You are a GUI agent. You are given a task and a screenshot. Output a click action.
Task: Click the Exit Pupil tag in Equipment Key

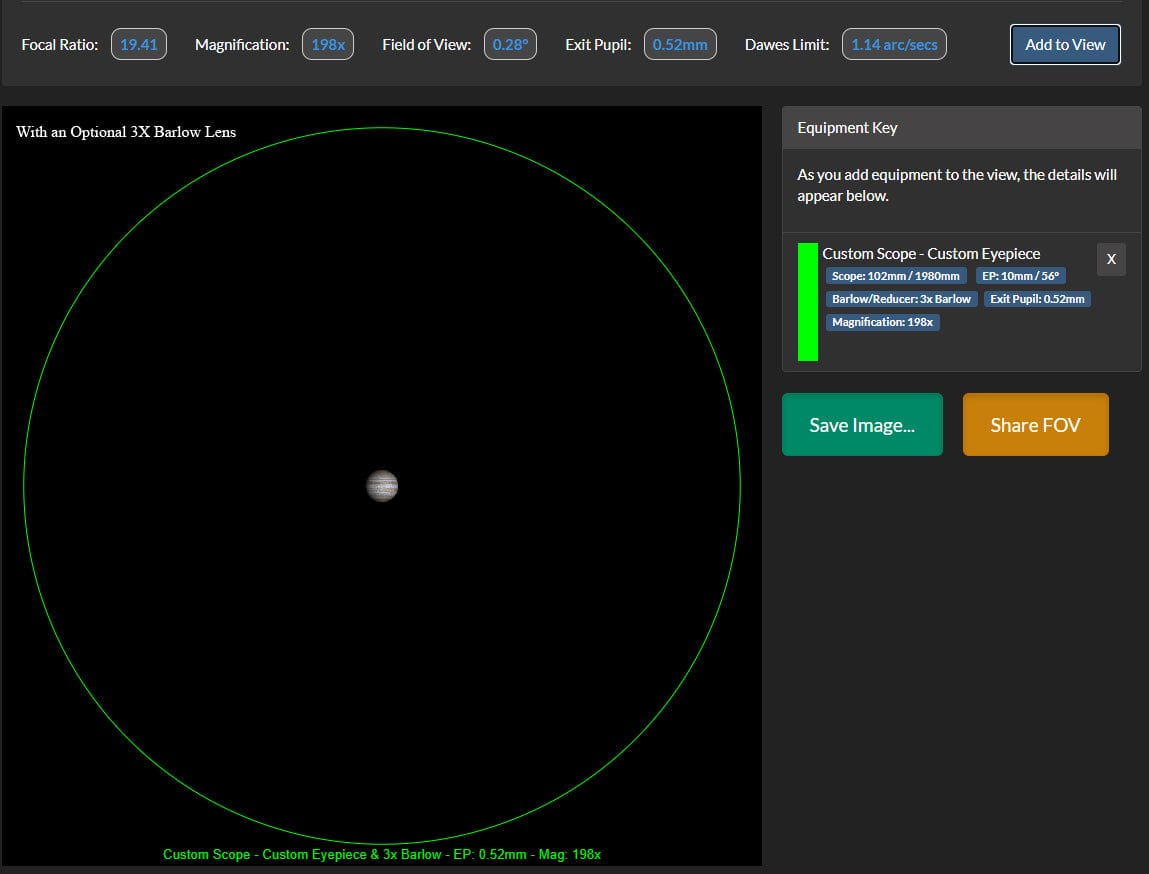click(1037, 298)
